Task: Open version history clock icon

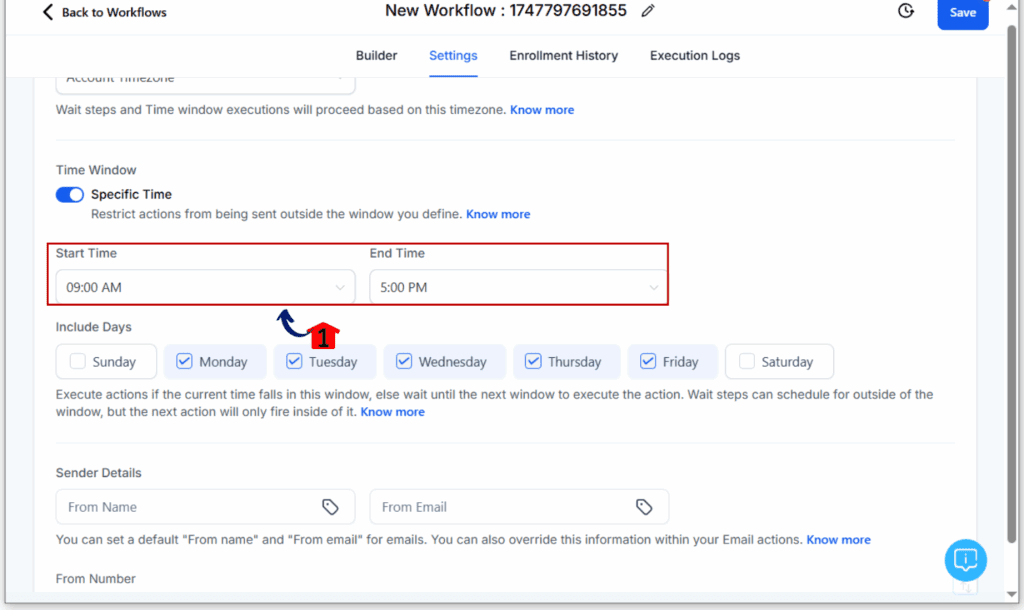Action: coord(906,10)
